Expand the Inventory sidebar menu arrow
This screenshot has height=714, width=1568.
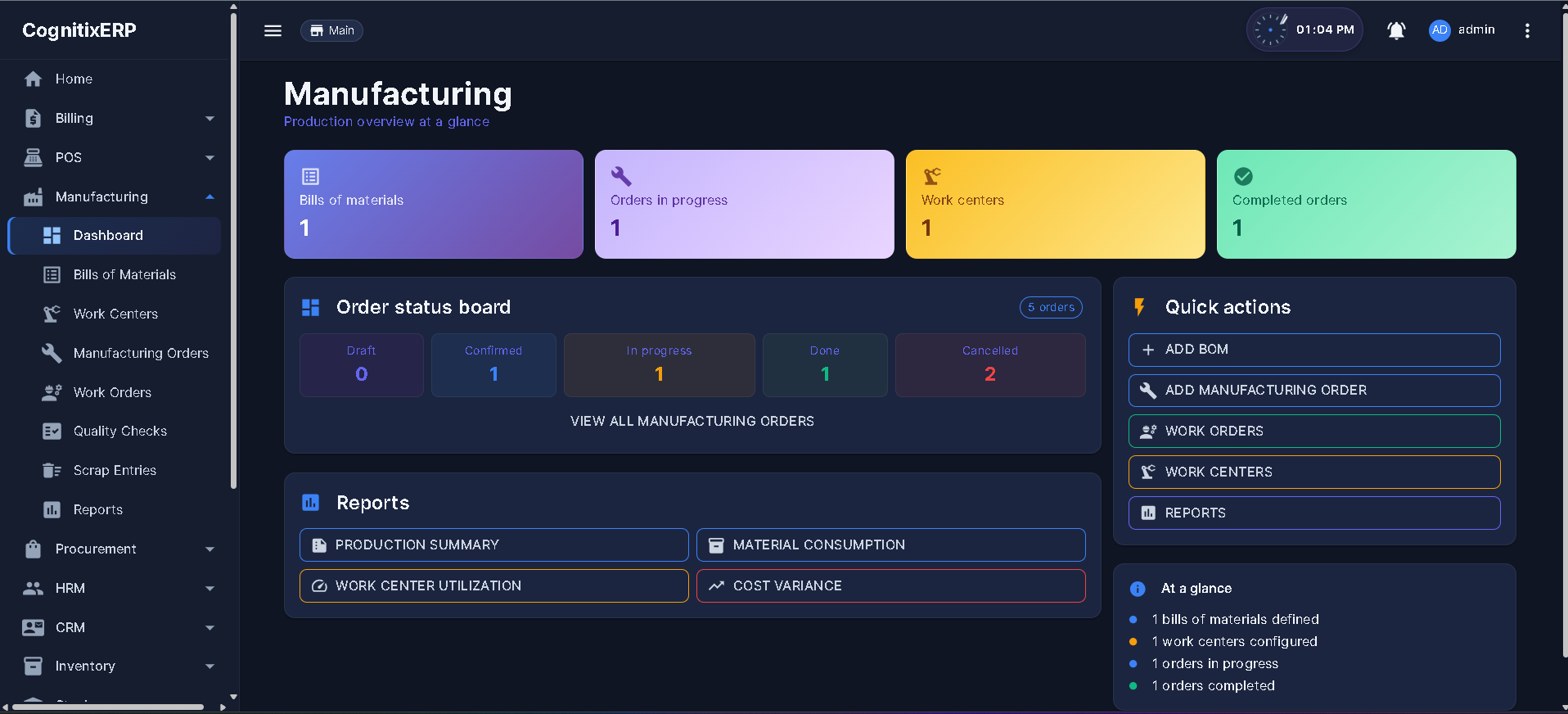(x=210, y=667)
